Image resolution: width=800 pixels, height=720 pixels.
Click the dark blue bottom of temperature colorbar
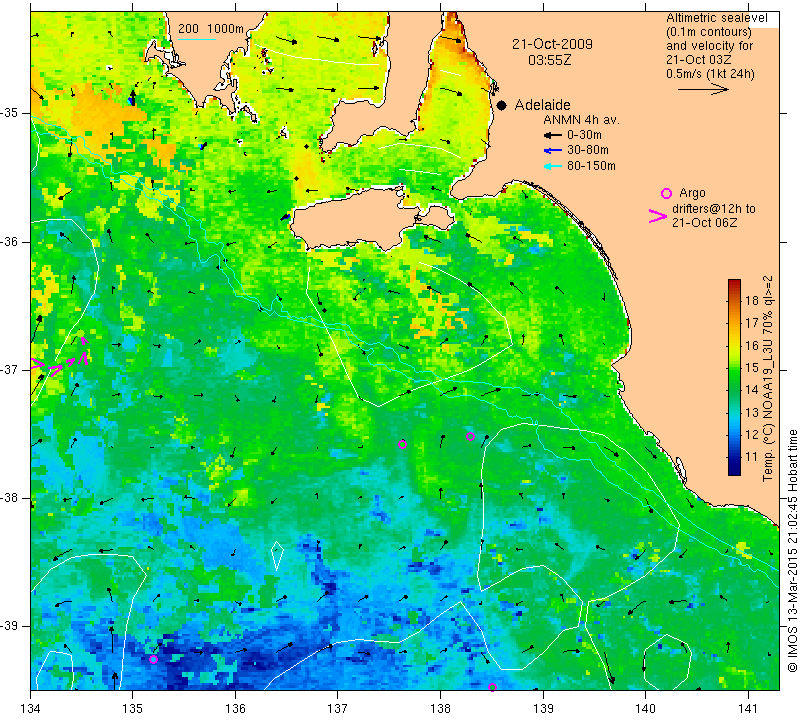coord(734,468)
